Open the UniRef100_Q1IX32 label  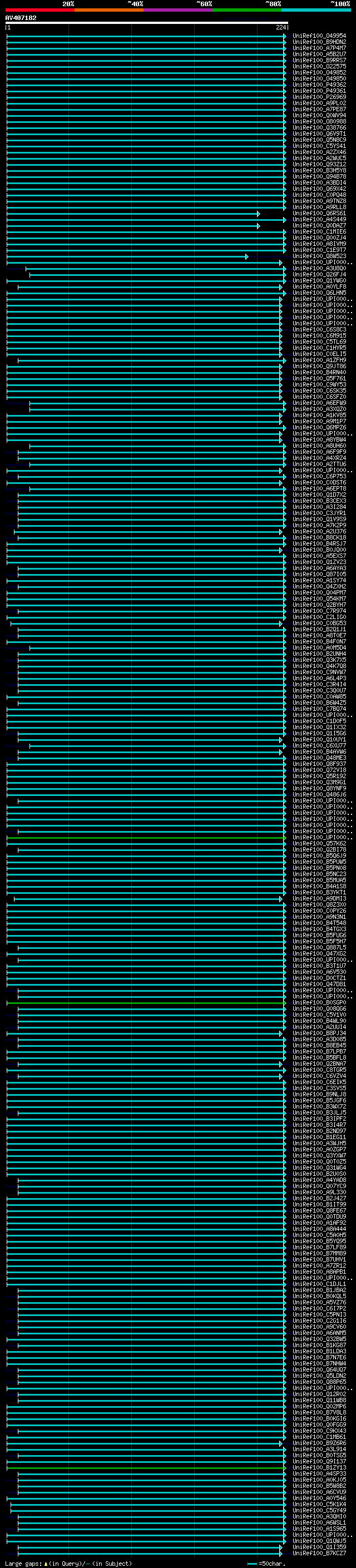coord(319,728)
